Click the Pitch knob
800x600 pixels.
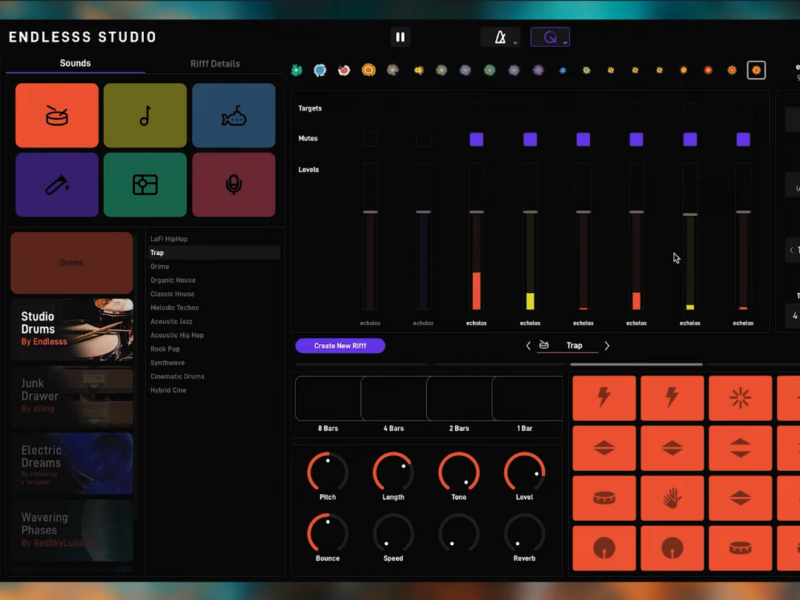click(327, 472)
